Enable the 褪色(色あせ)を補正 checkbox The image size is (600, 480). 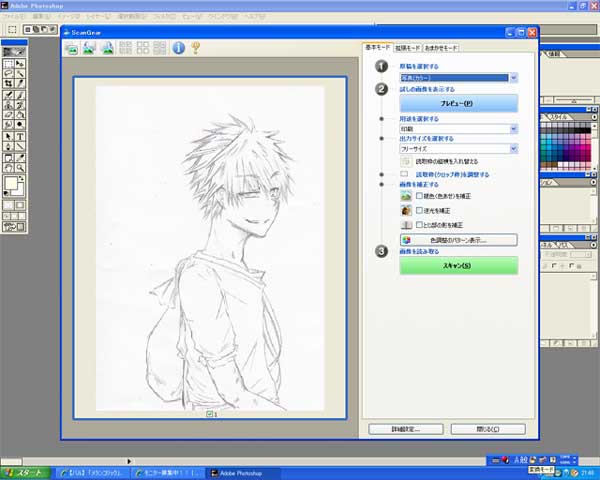coord(419,196)
